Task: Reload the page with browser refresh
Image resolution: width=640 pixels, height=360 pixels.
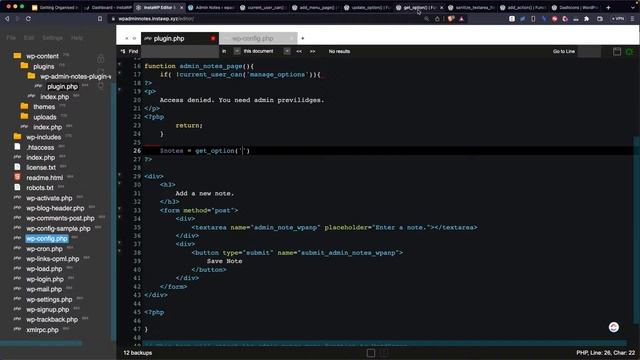Action: 28,19
